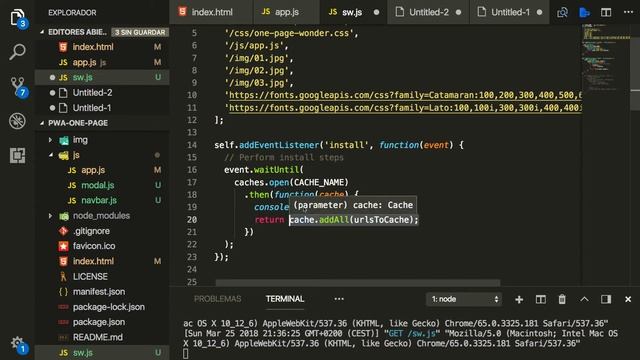The image size is (640, 360).
Task: Open the .gitignore file
Action: point(102,231)
